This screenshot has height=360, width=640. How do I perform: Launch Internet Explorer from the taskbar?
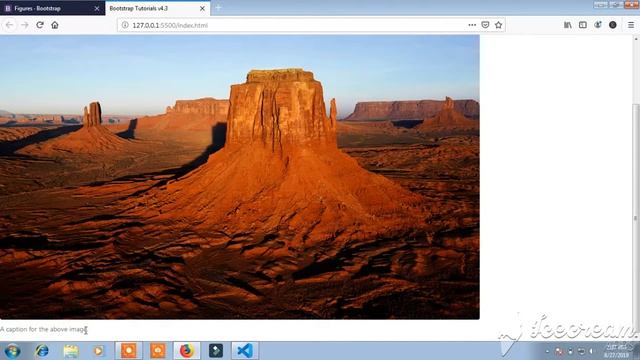coord(42,351)
